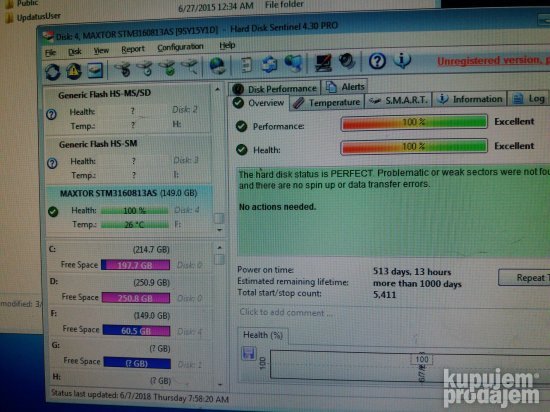The height and width of the screenshot is (412, 550).
Task: Click the disk with magnifier toolbar icon
Action: (x=190, y=67)
